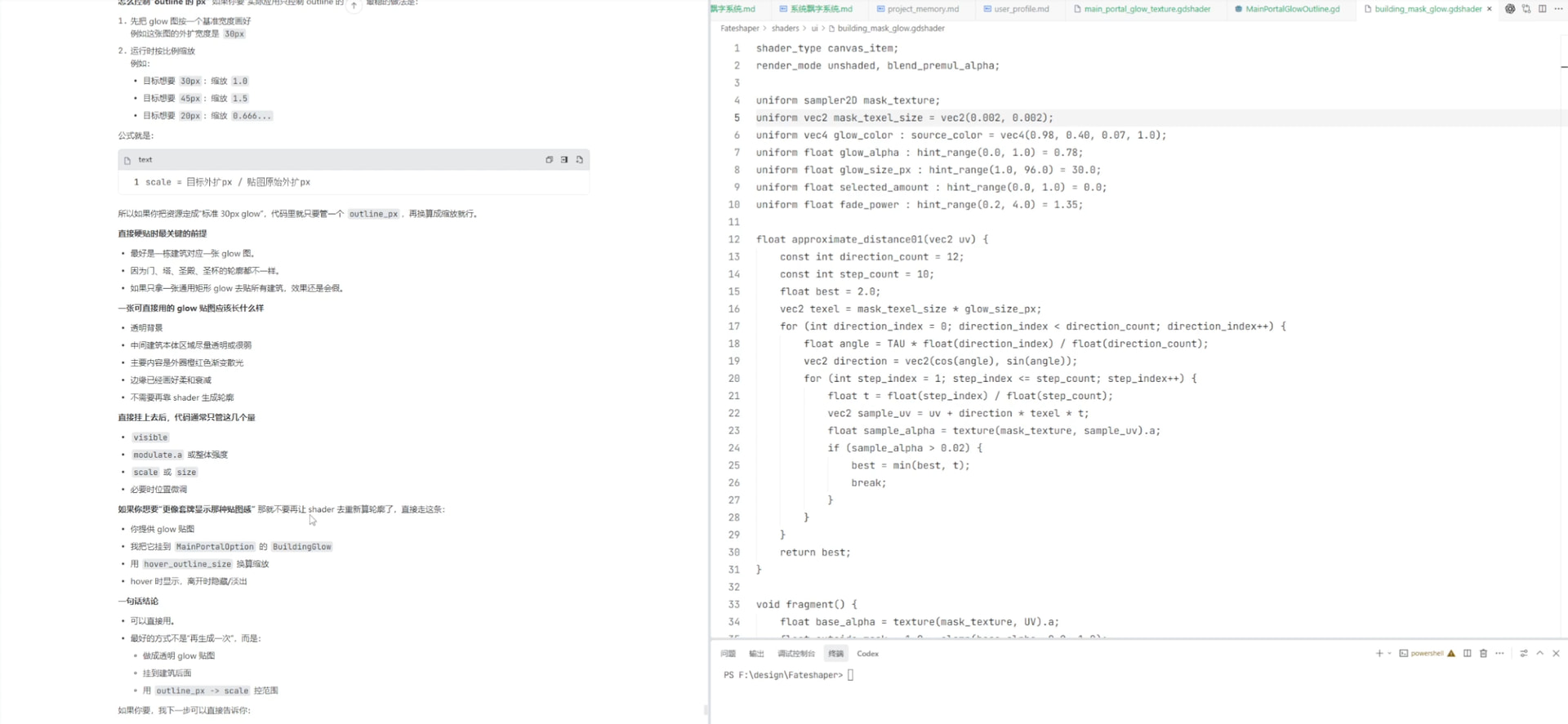Click the '0.666...' inline code value
The height and width of the screenshot is (724, 1568).
point(252,116)
